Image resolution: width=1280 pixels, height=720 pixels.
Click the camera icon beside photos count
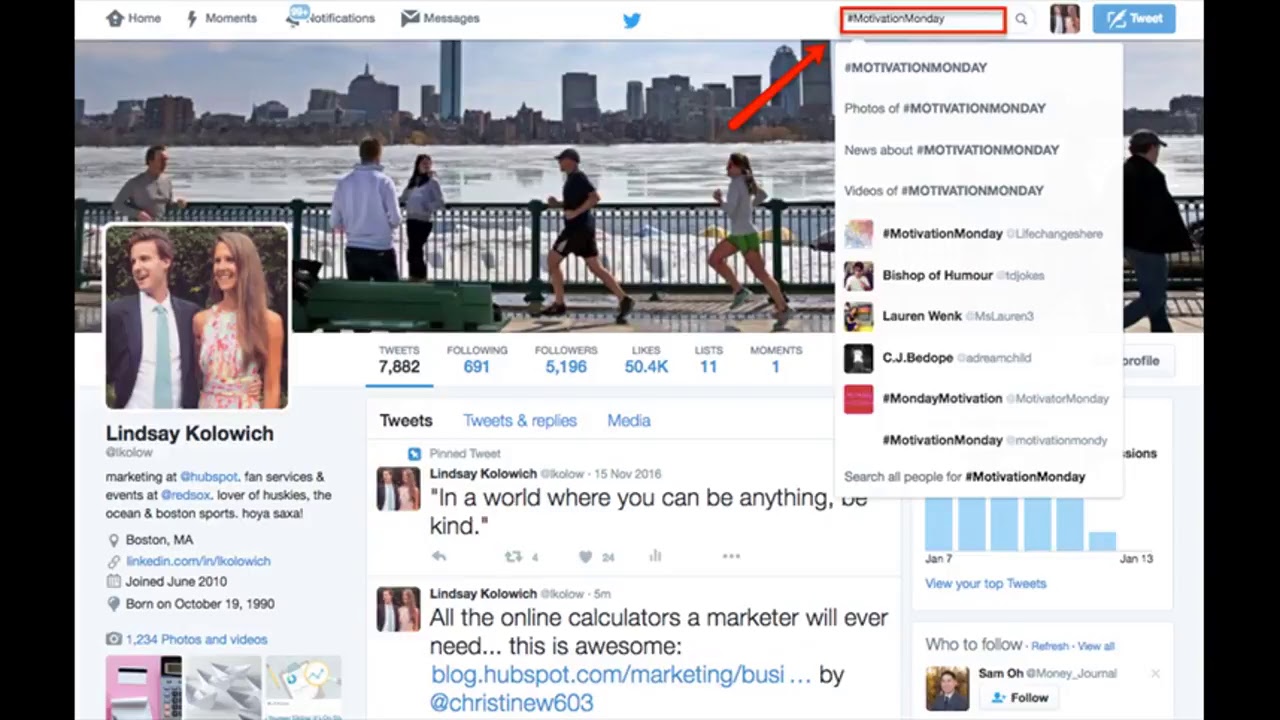point(114,639)
